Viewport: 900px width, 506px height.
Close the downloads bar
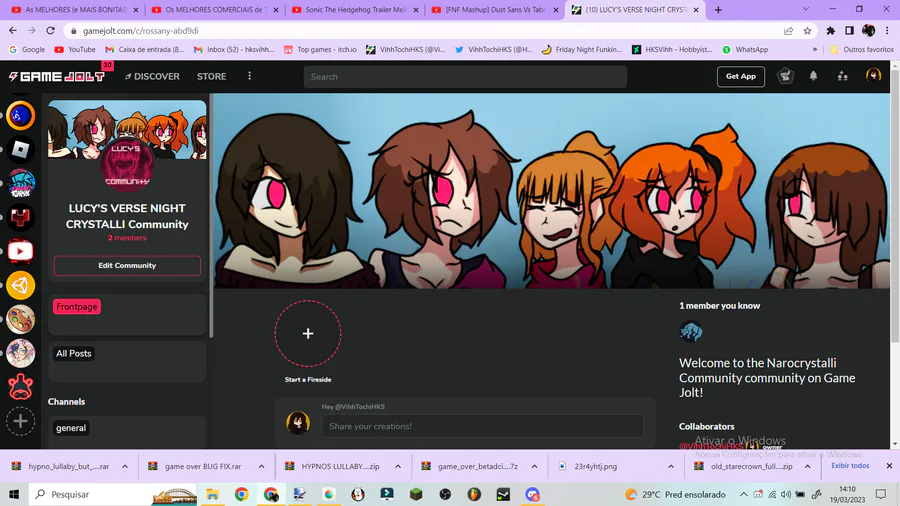[x=889, y=466]
